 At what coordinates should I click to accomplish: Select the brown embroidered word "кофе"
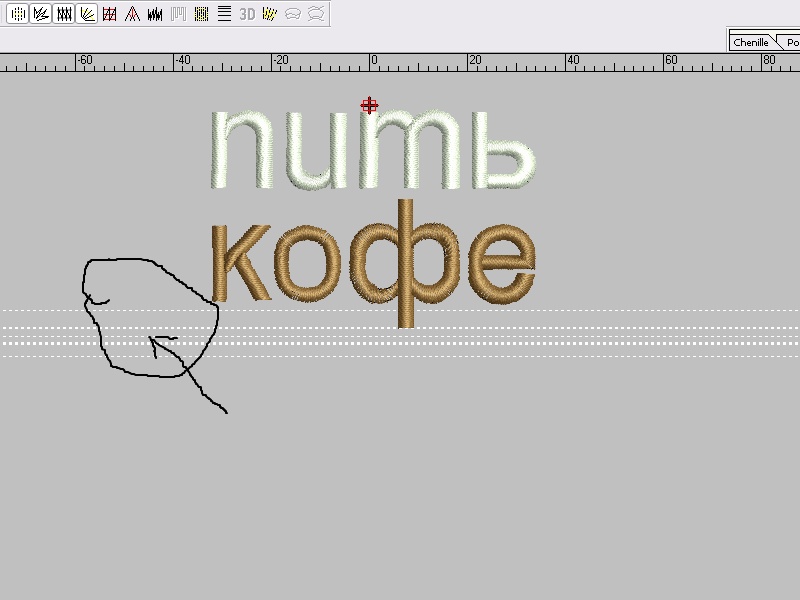(x=373, y=263)
